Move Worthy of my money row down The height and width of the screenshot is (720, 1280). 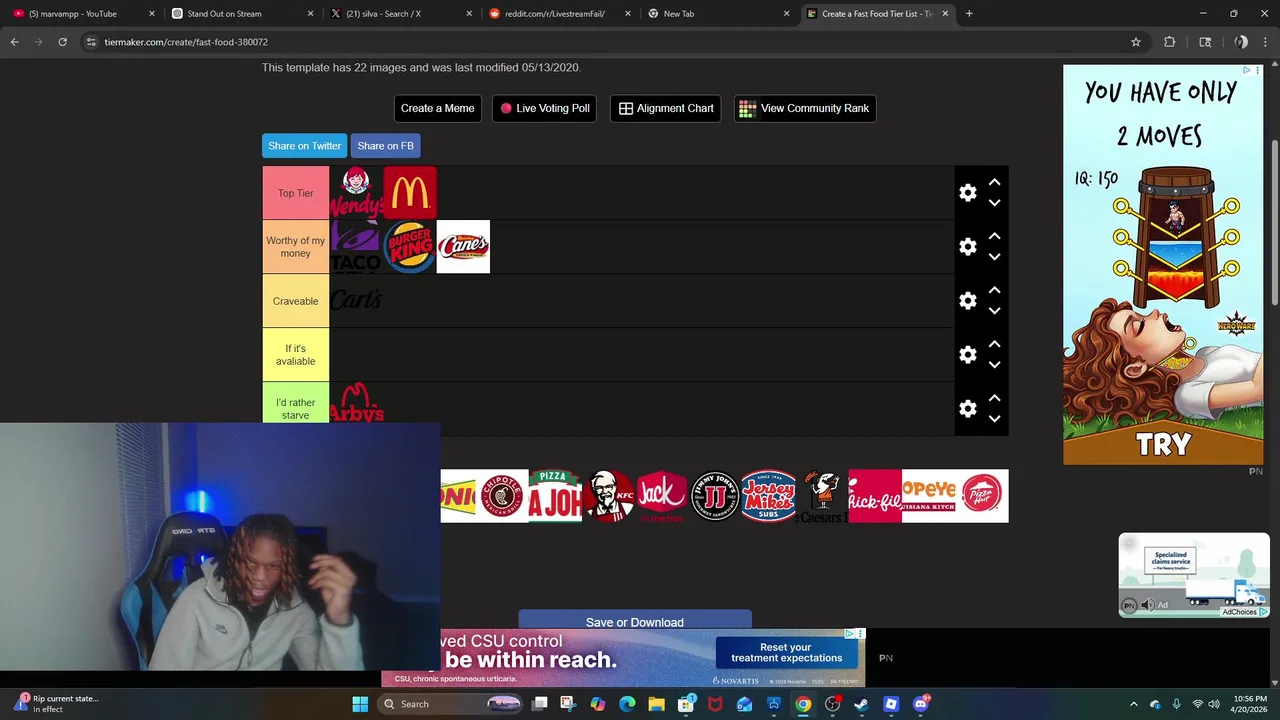point(994,257)
